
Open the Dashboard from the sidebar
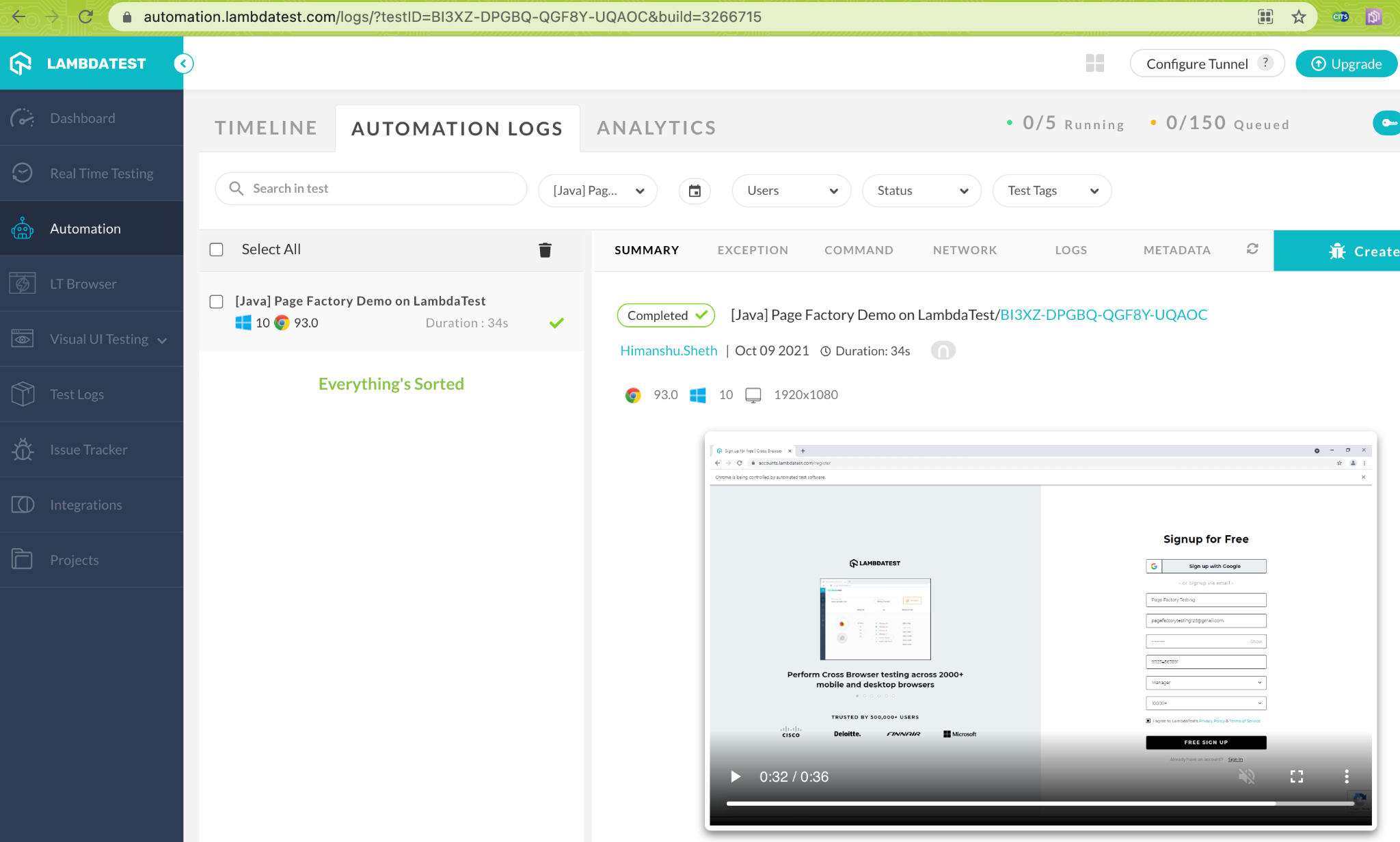click(x=82, y=118)
